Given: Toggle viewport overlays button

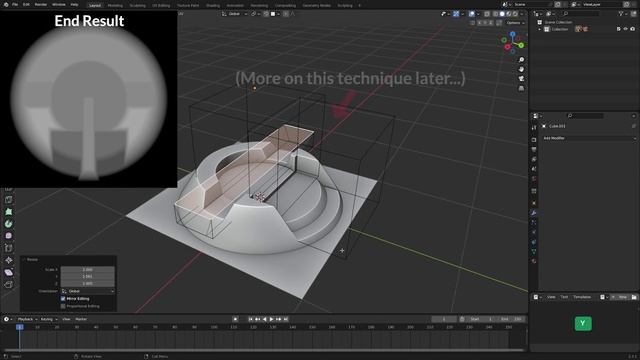Looking at the screenshot, I should (x=472, y=14).
